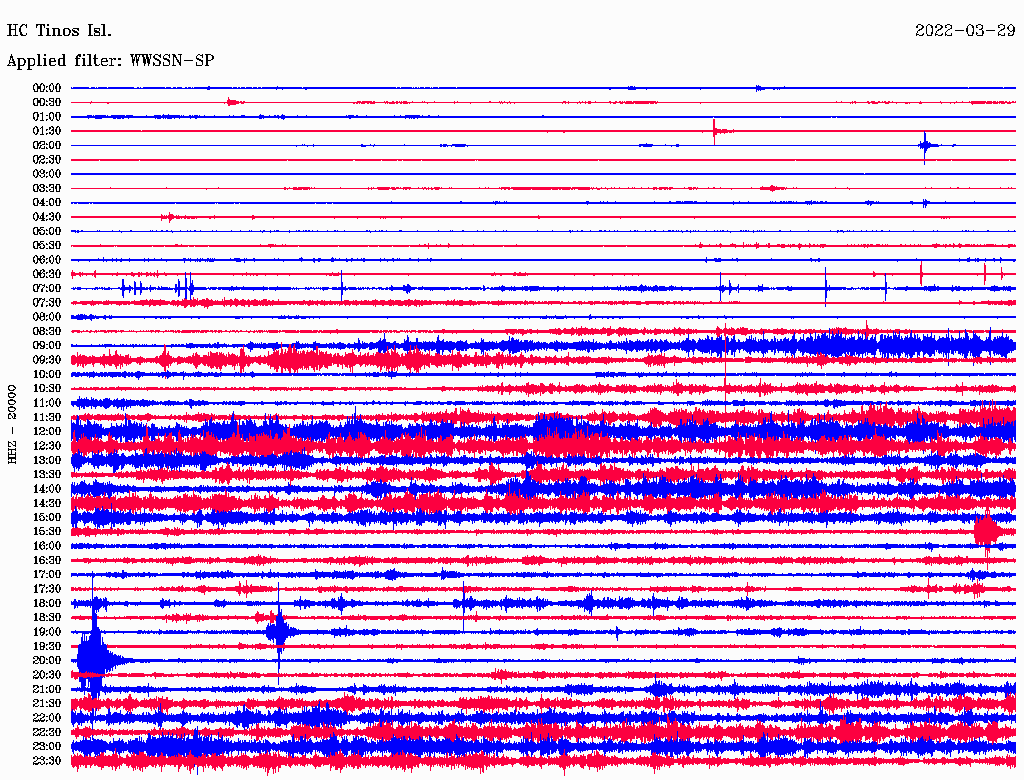Select the 02:00 time label

47,146
